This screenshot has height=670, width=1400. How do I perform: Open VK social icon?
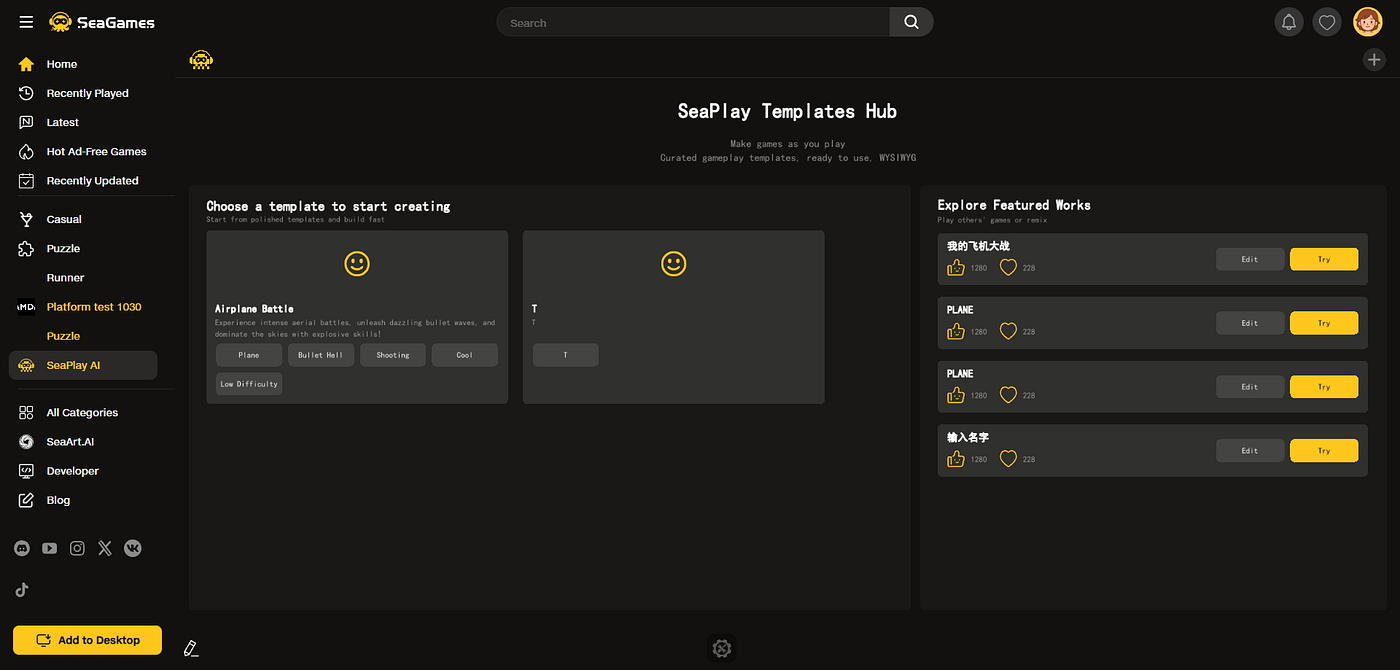[133, 548]
